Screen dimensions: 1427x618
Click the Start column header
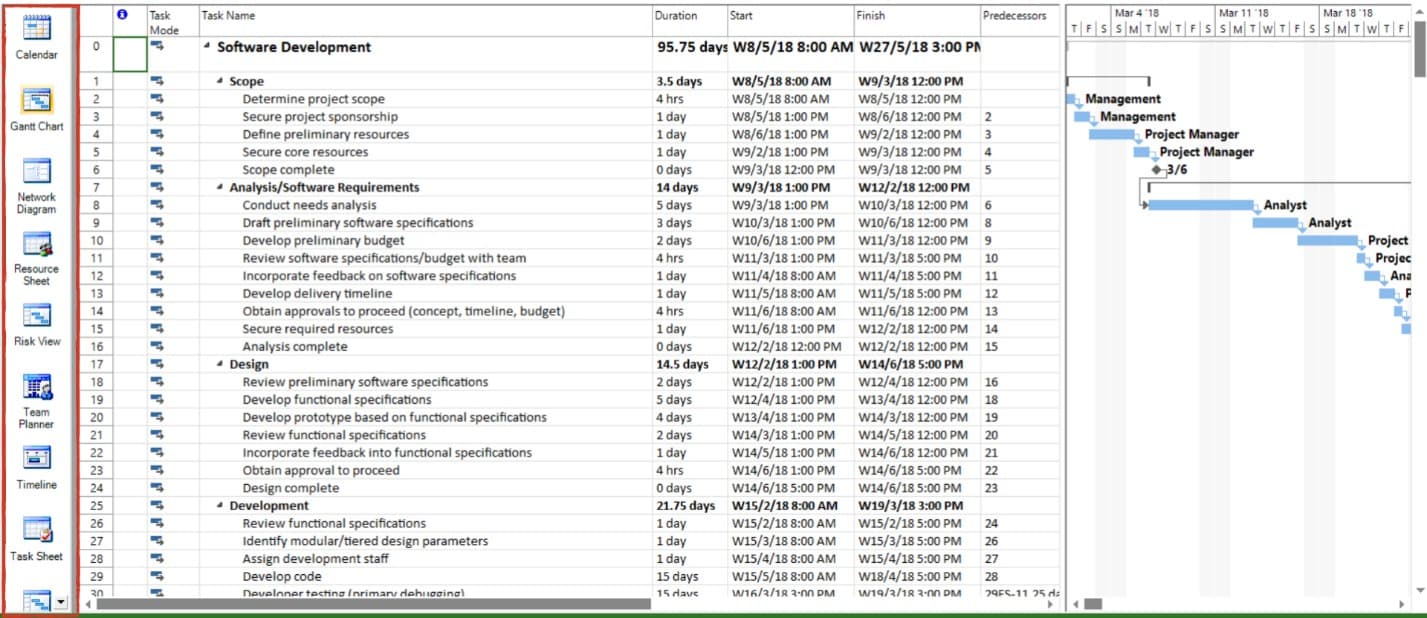790,21
